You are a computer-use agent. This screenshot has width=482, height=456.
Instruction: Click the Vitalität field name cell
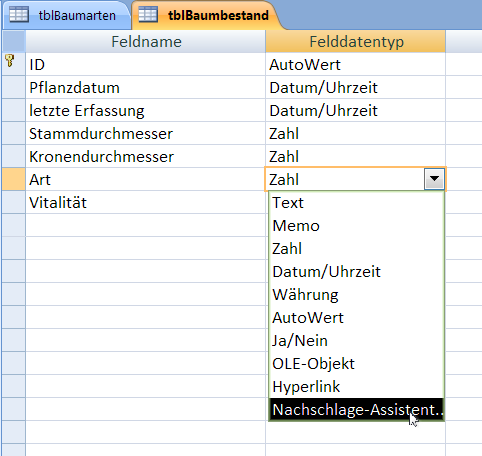(146, 202)
